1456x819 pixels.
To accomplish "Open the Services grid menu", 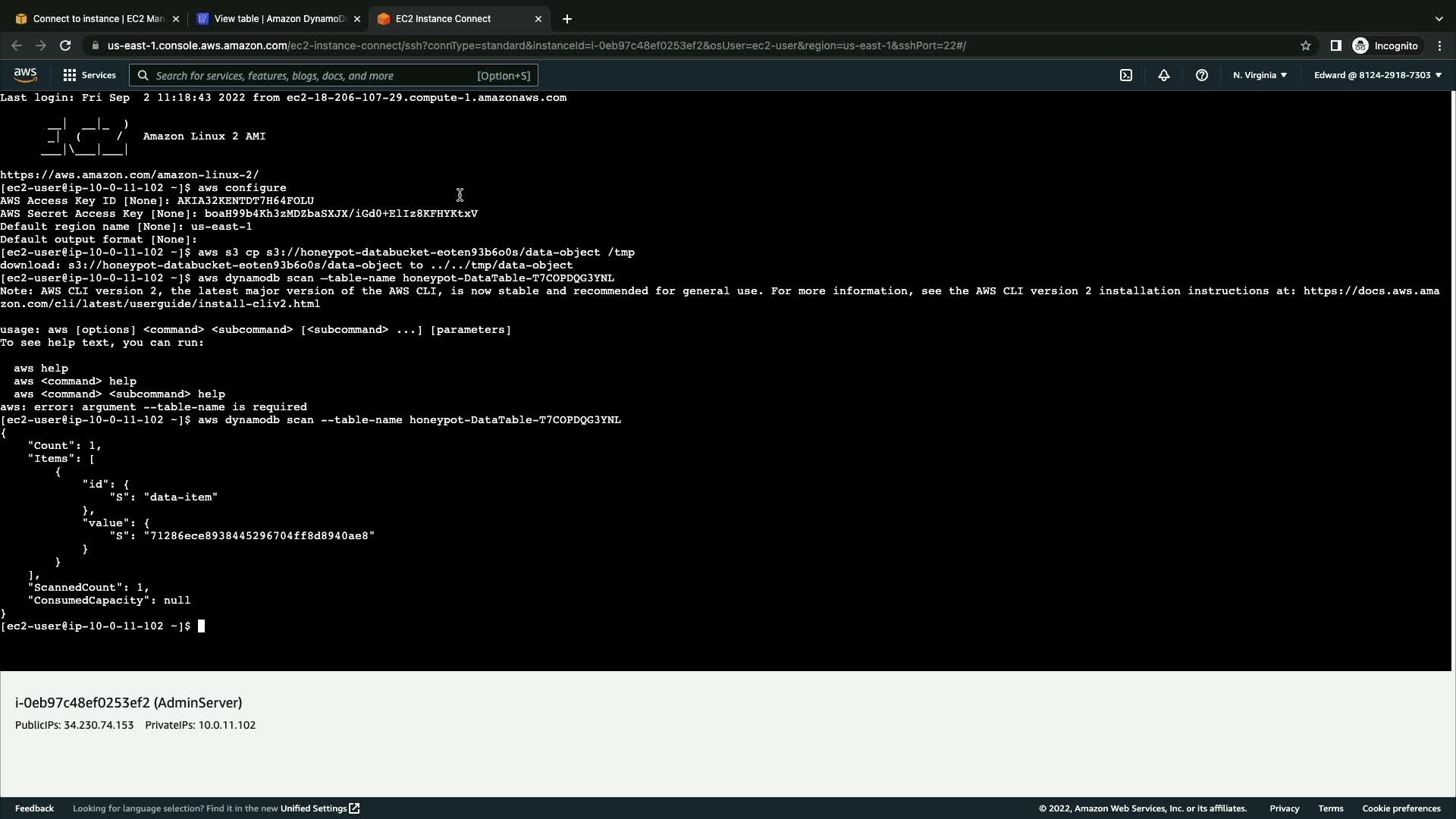I will [89, 75].
